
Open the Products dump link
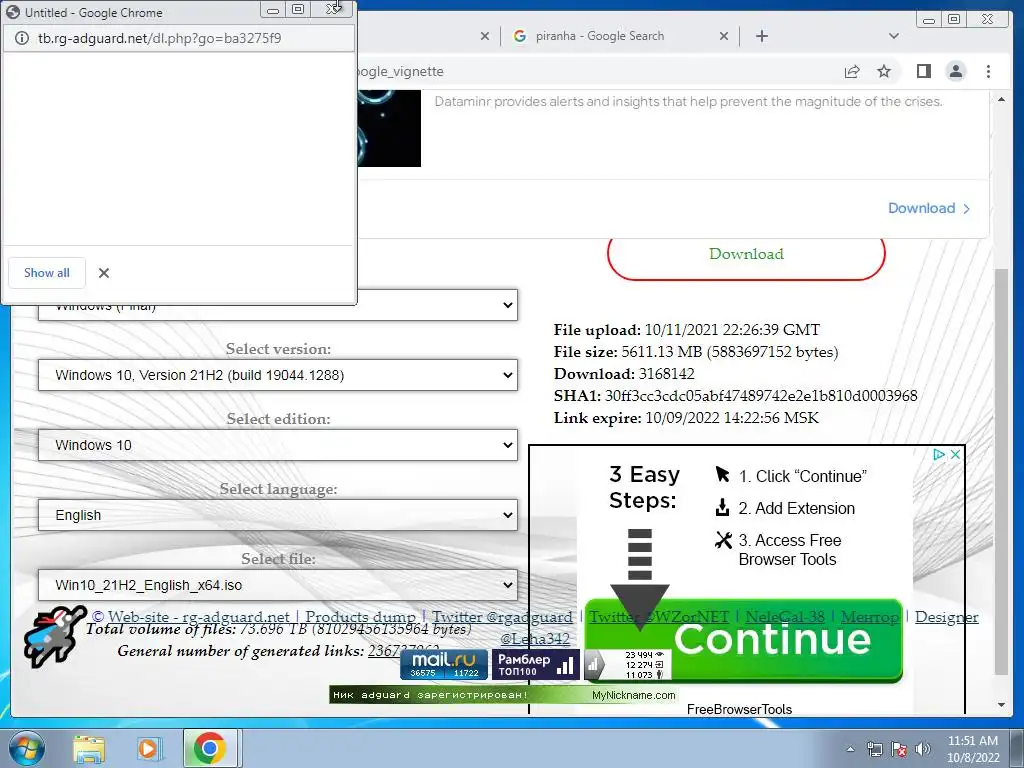click(x=360, y=616)
